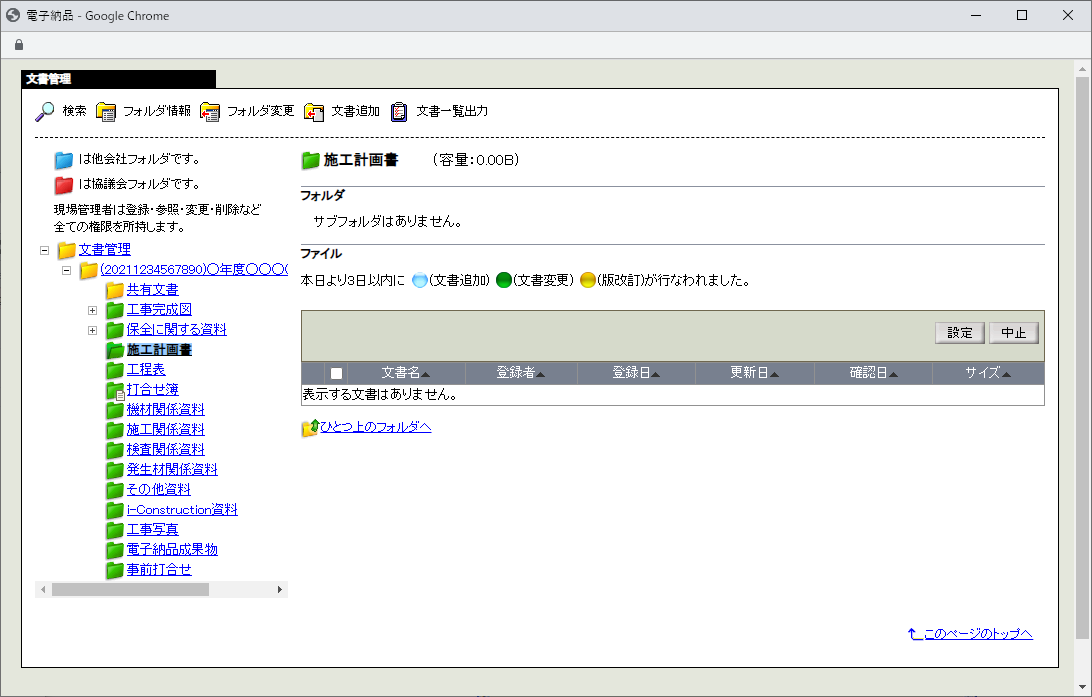Click the folder icon for その他資料
This screenshot has height=697, width=1092.
click(115, 490)
